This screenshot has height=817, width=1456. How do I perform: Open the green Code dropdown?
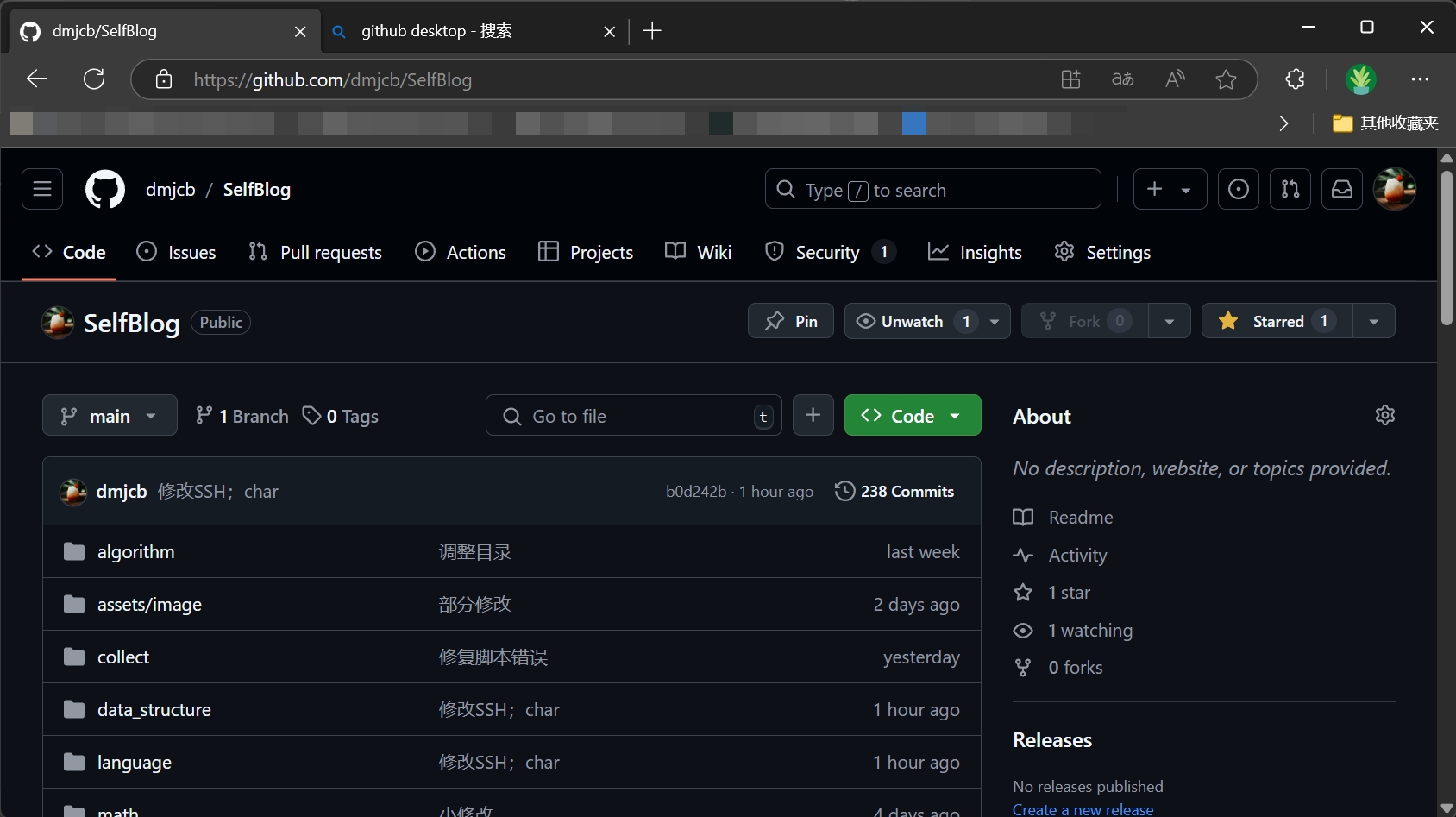coord(913,415)
